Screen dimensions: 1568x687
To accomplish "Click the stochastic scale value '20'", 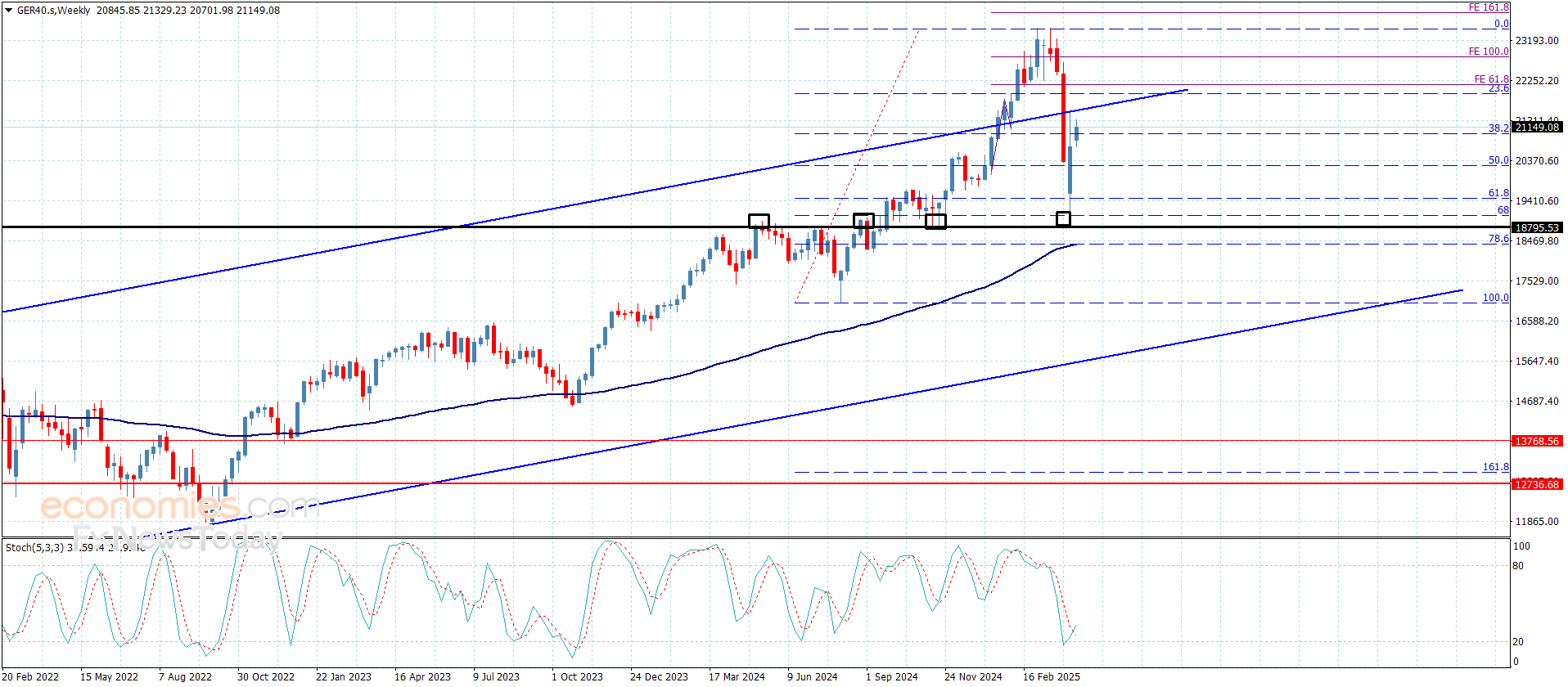I will pyautogui.click(x=1518, y=641).
